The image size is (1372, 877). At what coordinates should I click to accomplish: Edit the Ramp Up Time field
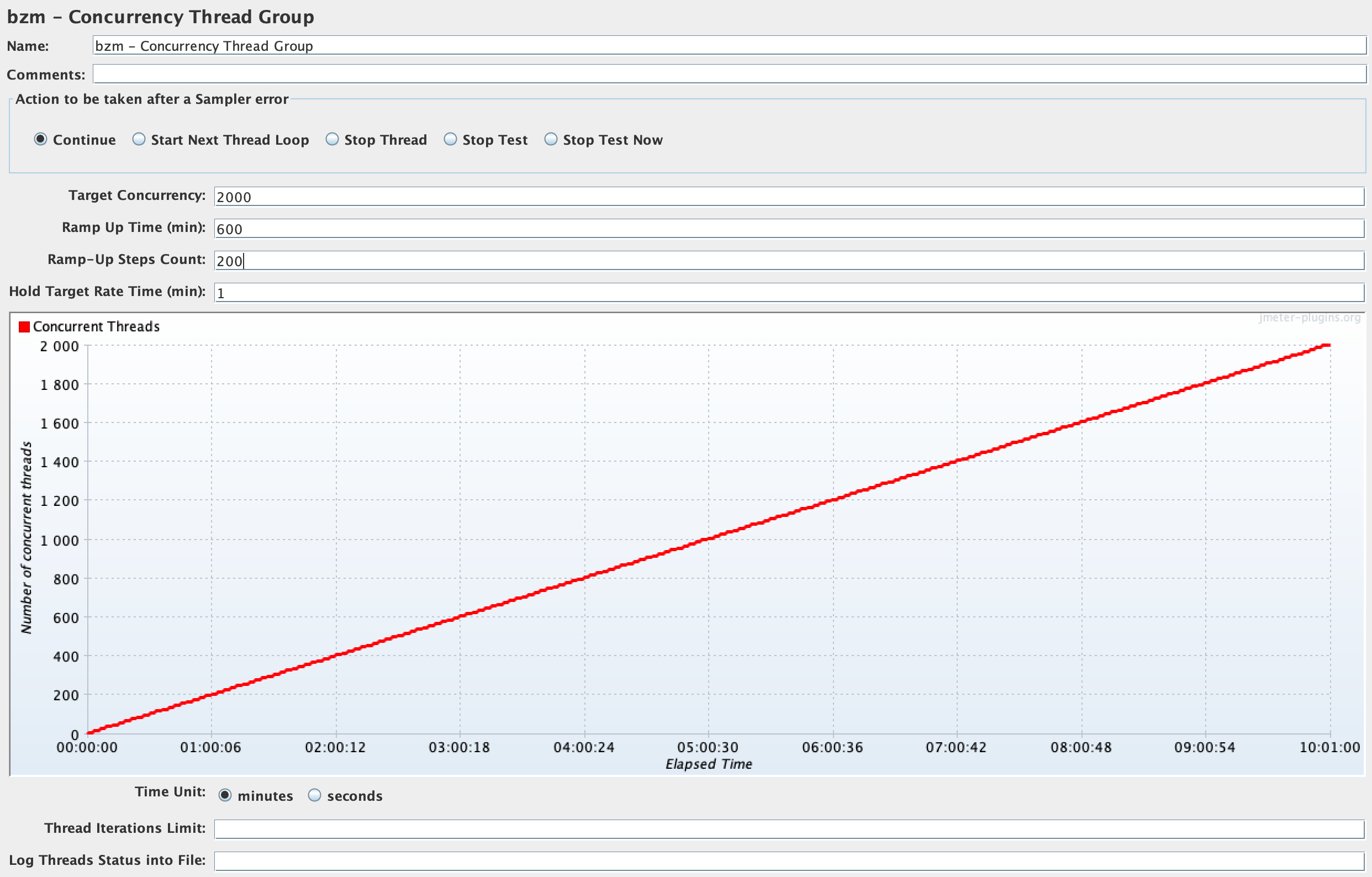point(789,229)
